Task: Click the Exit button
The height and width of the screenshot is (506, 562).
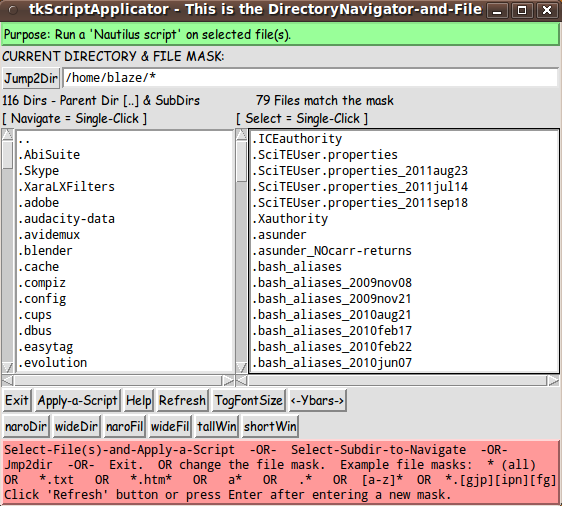Action: click(17, 400)
